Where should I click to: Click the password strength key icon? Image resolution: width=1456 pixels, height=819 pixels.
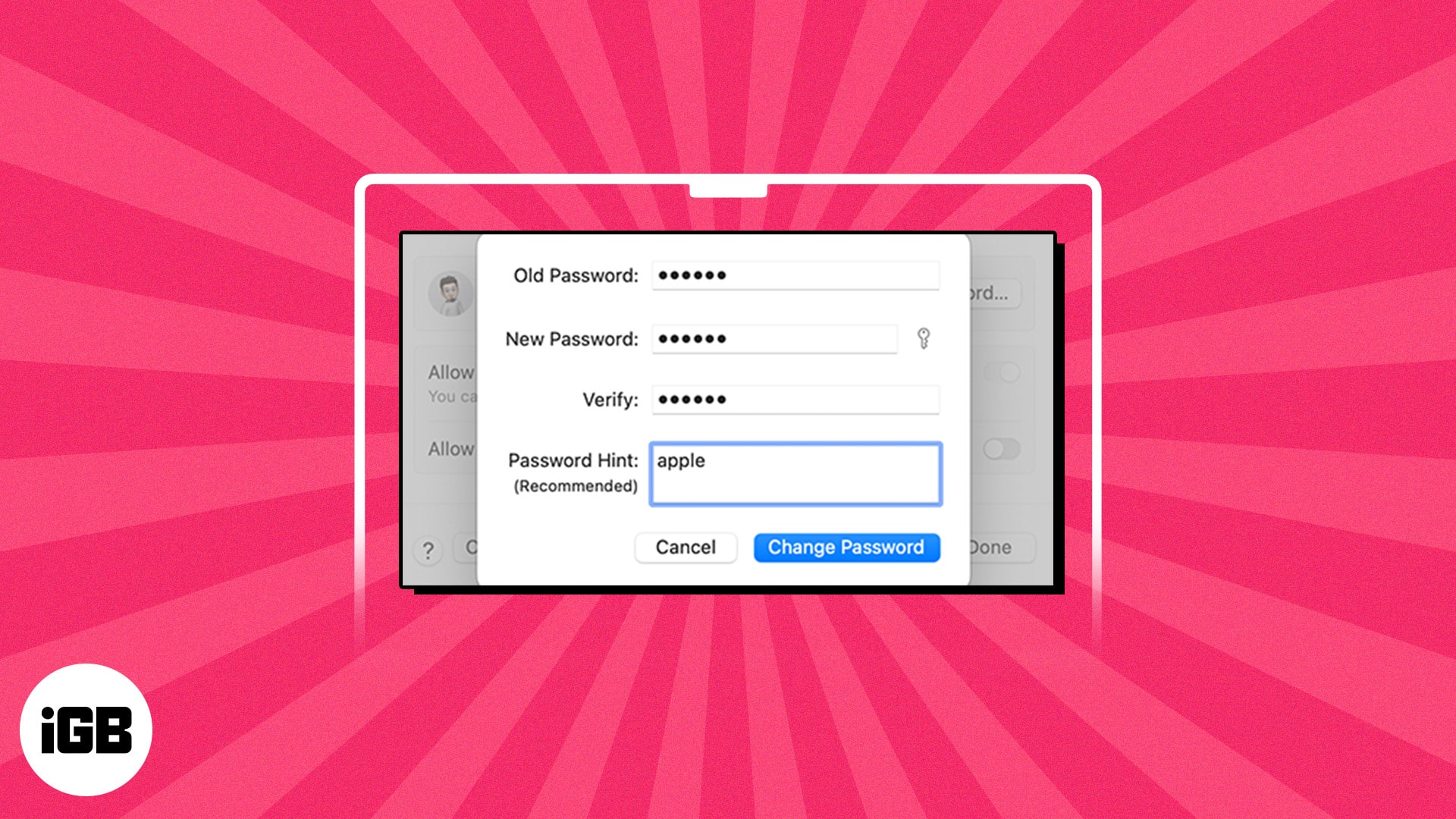coord(923,338)
